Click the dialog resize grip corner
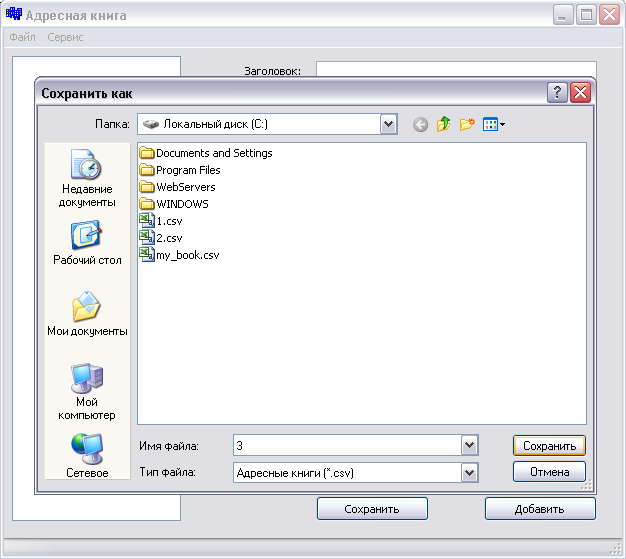 coord(586,485)
